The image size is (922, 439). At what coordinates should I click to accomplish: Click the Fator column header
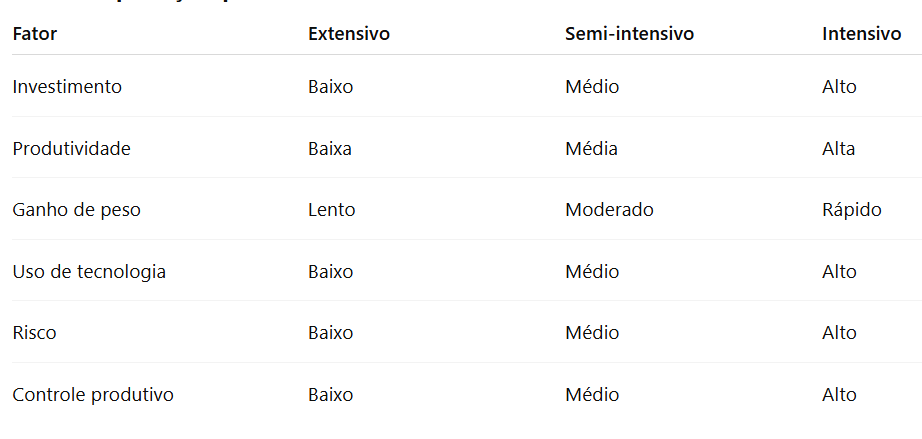[35, 34]
